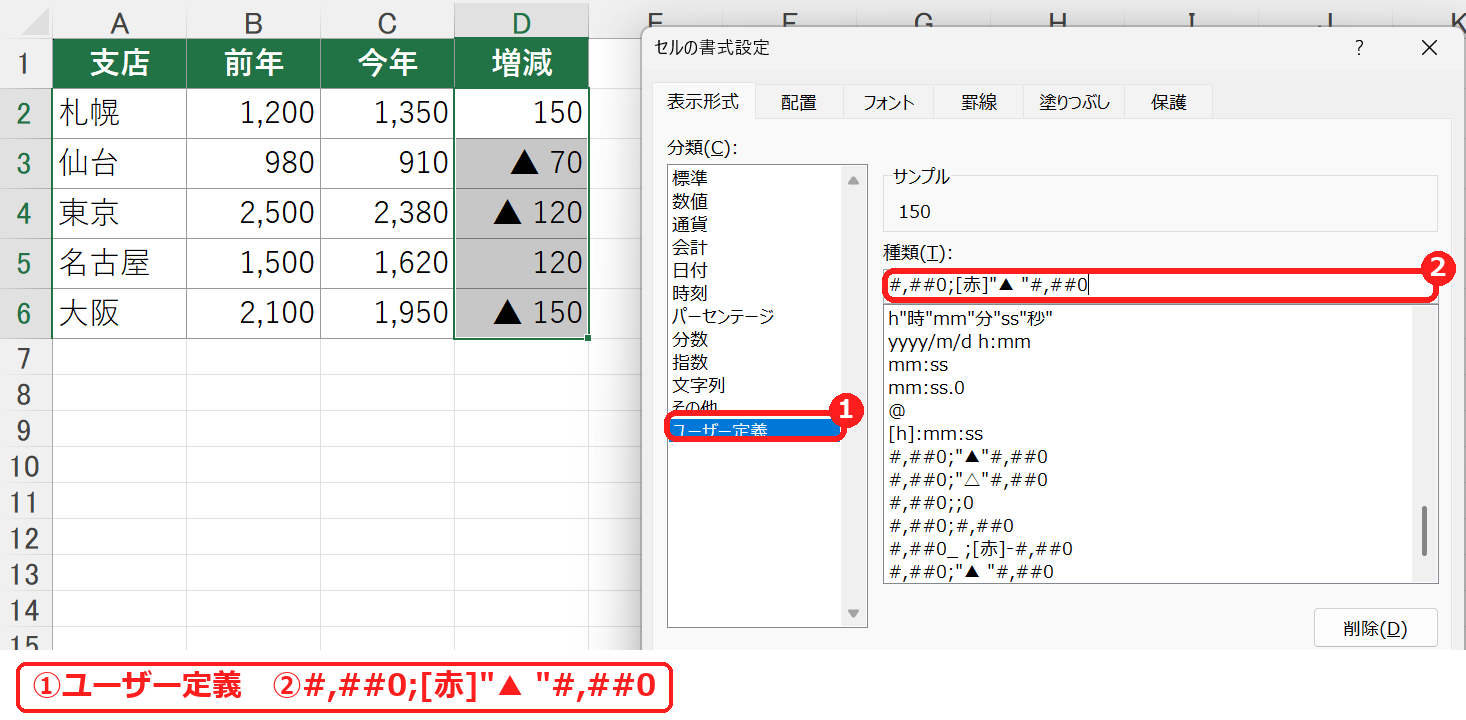1466x720 pixels.
Task: Pick the mm:ss.0 format
Action: pyautogui.click(x=925, y=388)
